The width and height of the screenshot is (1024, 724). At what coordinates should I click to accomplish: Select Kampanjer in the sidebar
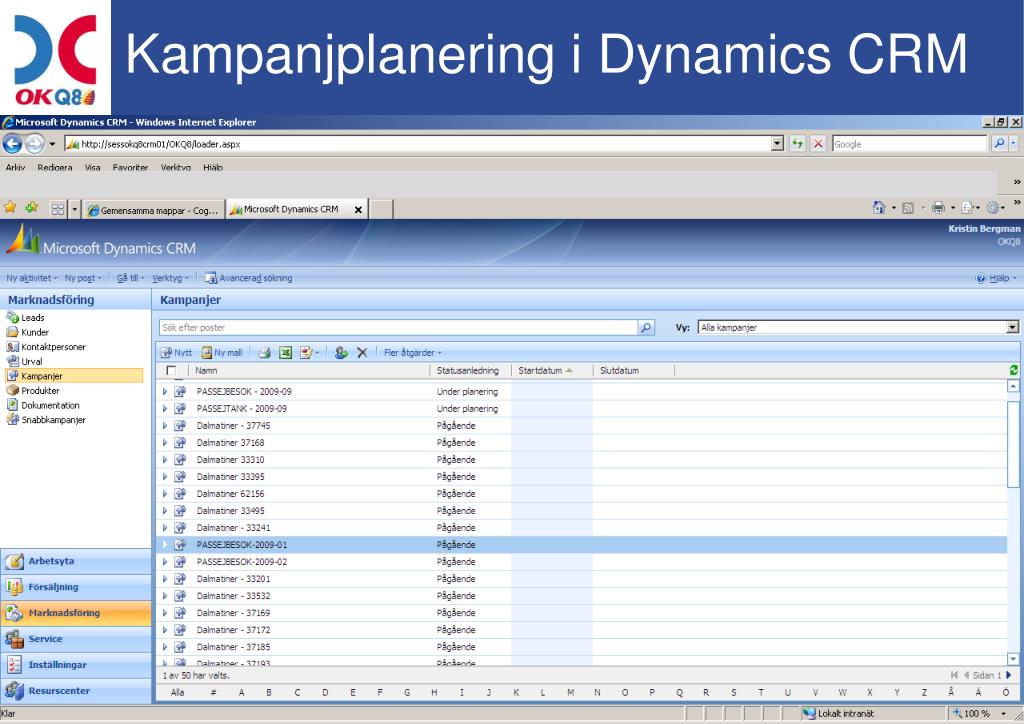click(74, 376)
